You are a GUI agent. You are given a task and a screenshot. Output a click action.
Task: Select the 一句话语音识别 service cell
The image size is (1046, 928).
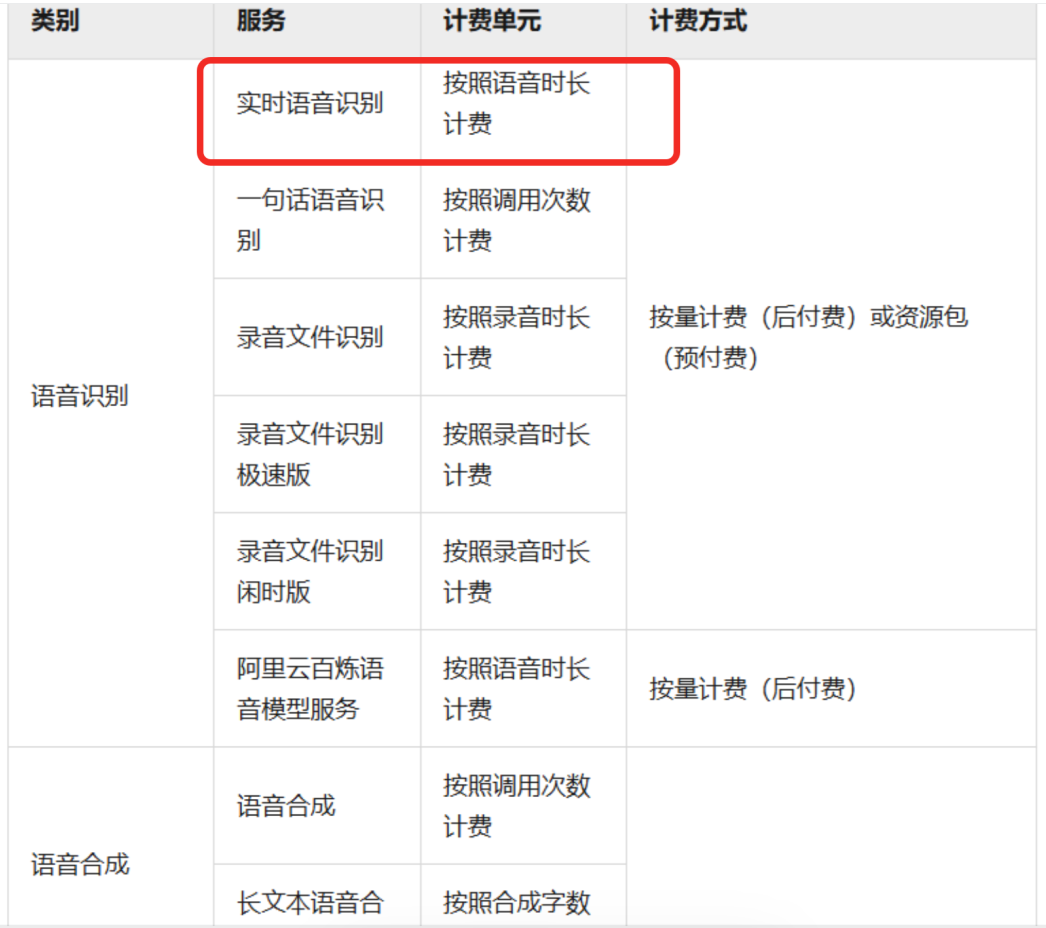310,220
